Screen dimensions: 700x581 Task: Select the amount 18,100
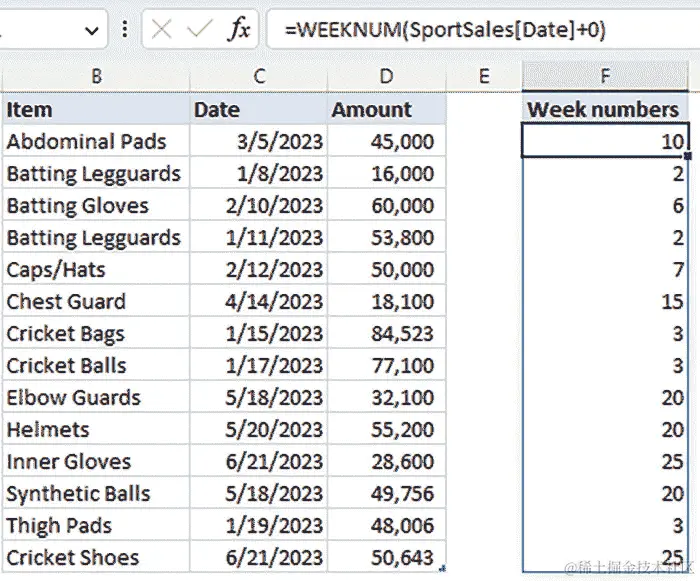click(387, 301)
